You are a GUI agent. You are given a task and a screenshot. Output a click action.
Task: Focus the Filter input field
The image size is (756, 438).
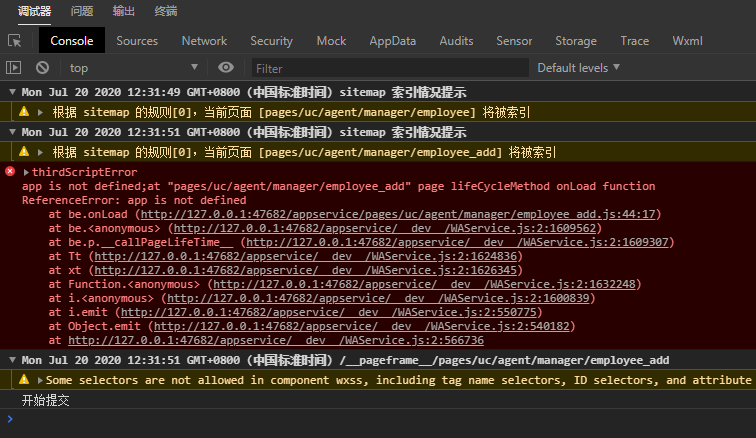pos(390,68)
